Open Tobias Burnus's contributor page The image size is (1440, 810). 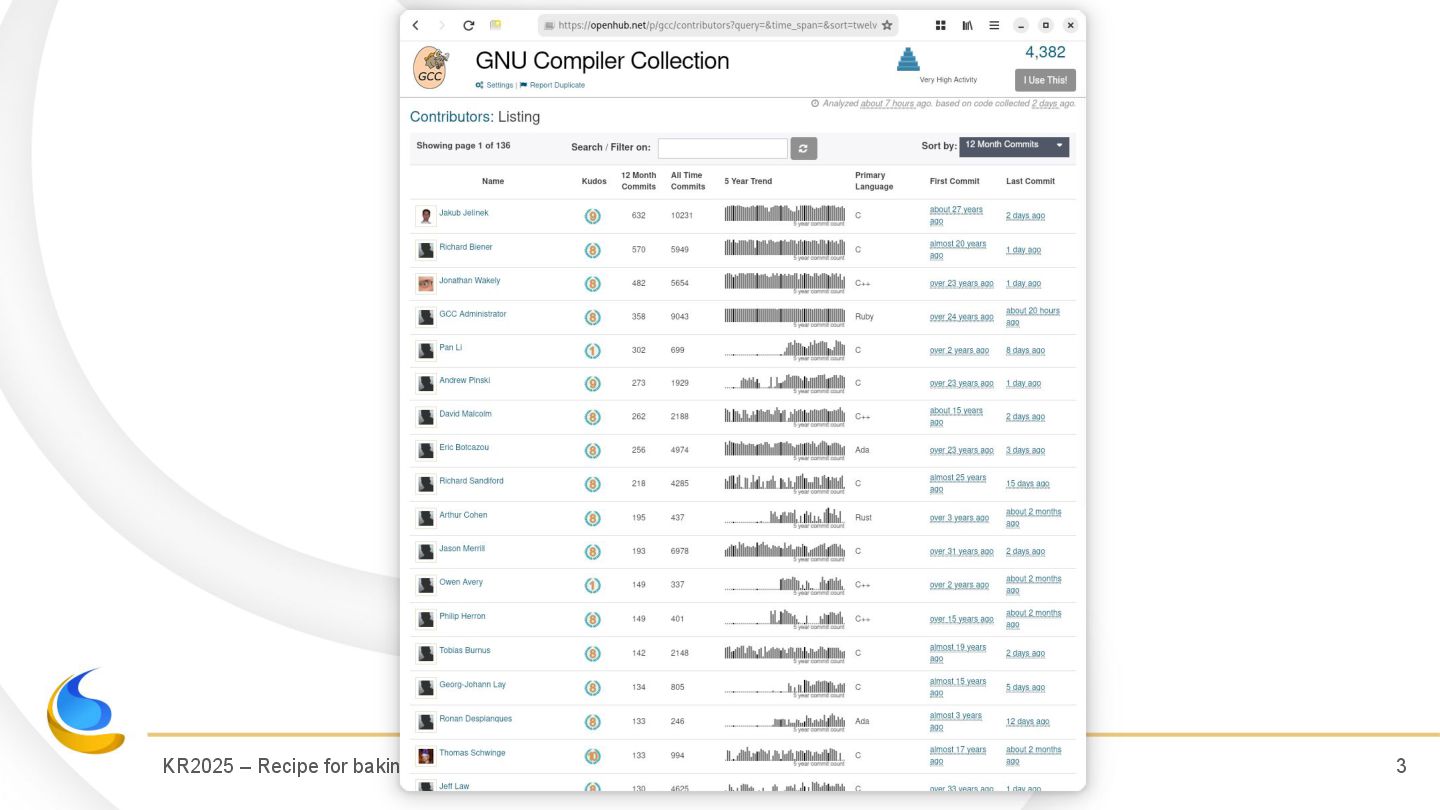[465, 651]
